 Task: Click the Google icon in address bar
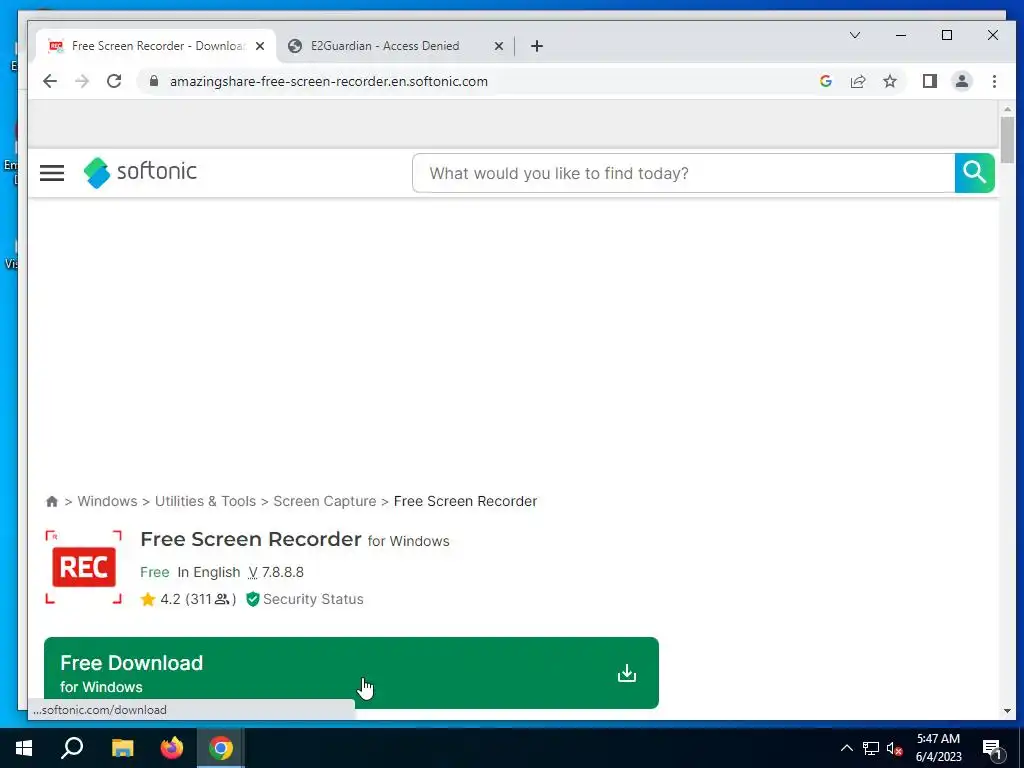tap(825, 81)
